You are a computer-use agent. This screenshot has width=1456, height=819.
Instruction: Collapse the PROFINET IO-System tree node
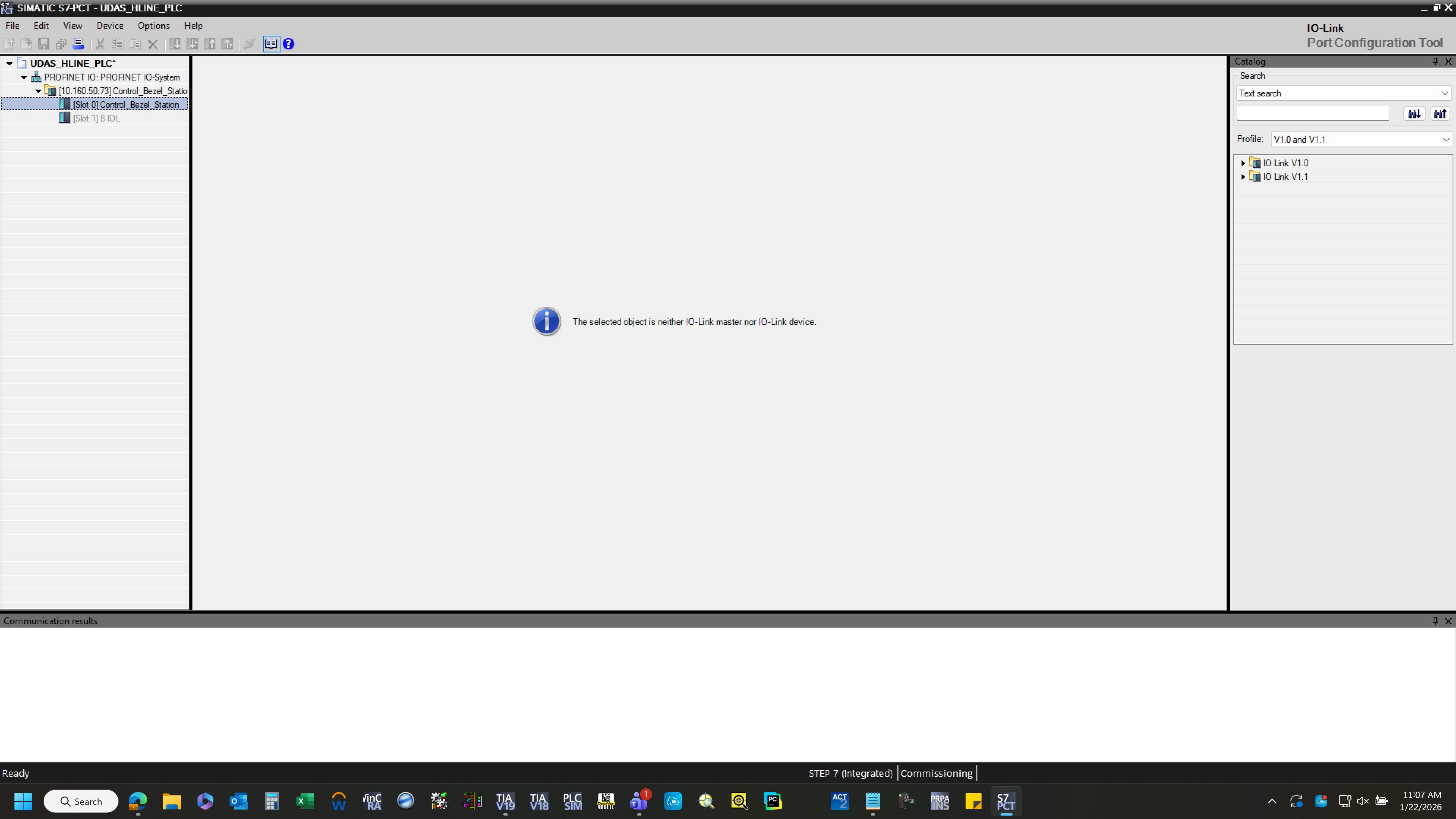(24, 77)
